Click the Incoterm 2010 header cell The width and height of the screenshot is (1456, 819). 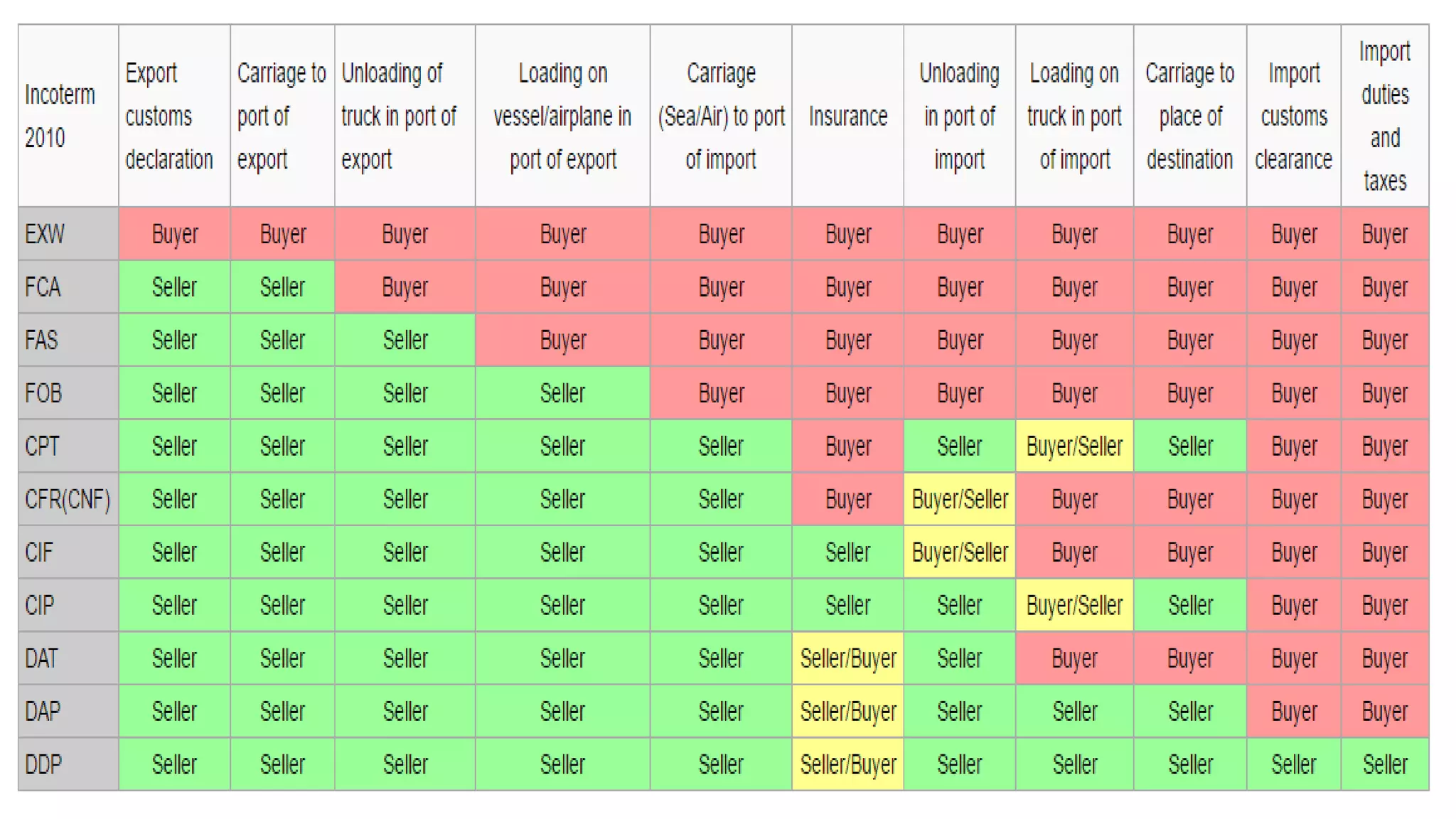[60, 116]
